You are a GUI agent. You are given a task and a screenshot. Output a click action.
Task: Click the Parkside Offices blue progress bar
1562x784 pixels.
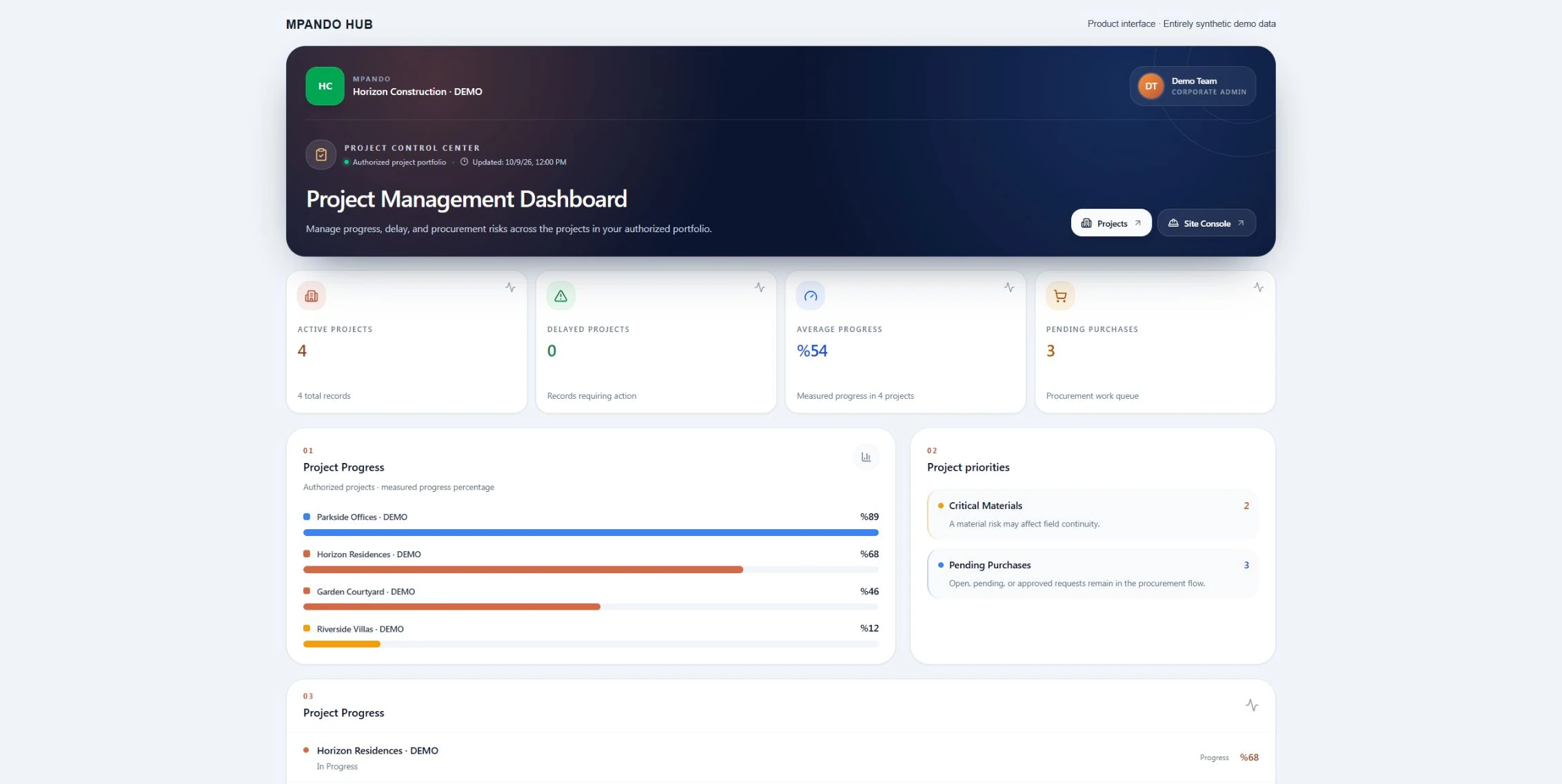(591, 533)
